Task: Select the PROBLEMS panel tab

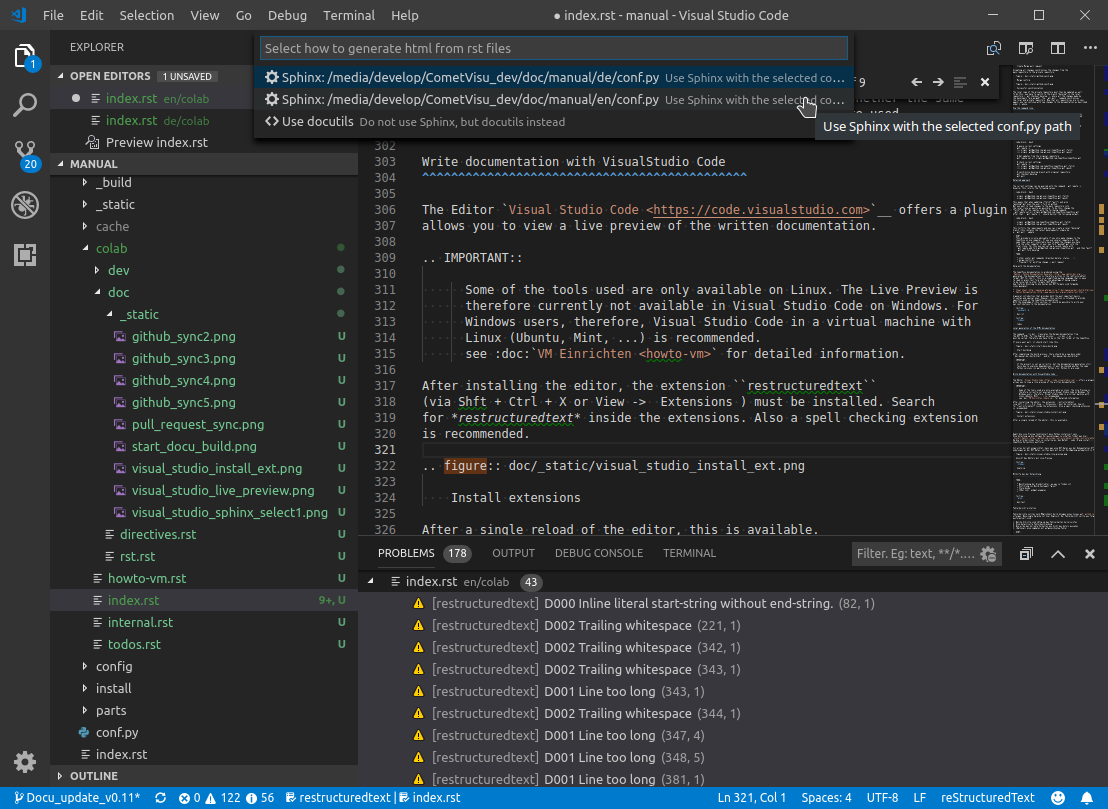Action: (x=406, y=553)
